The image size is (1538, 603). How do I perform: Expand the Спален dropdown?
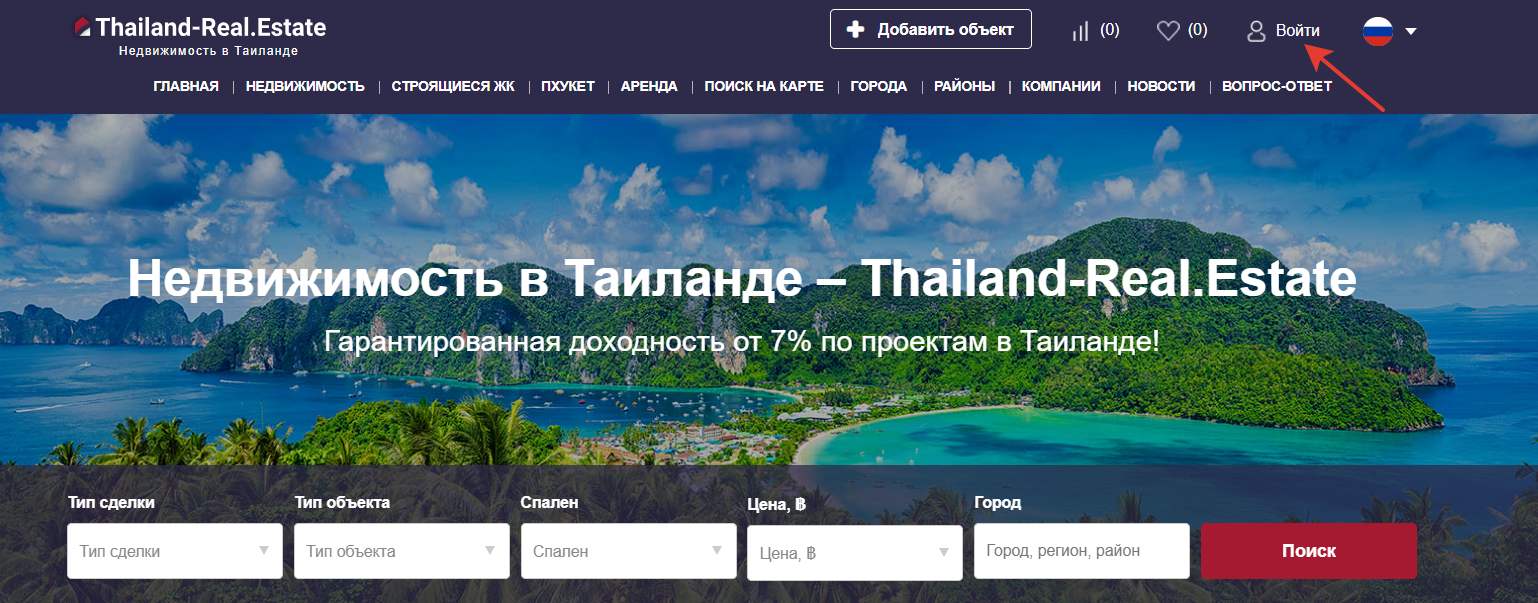pos(629,551)
